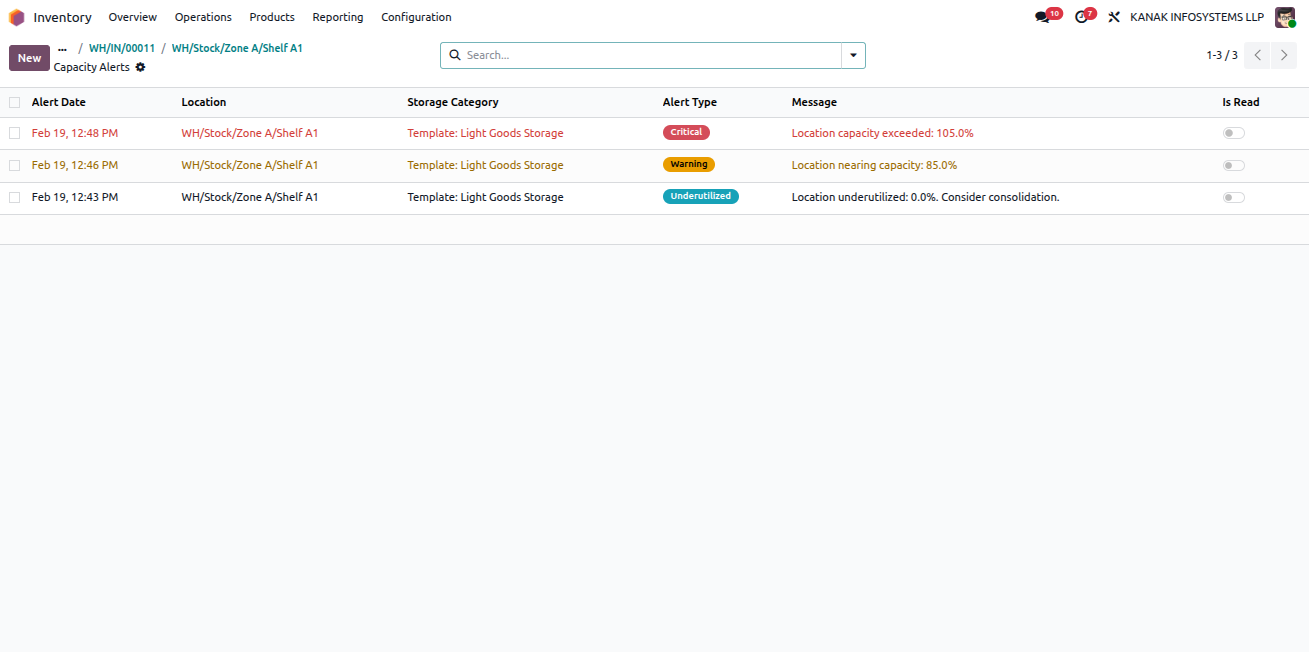Select the Feb 19, 12:43 PM row checkbox
The width and height of the screenshot is (1309, 652).
pos(14,197)
